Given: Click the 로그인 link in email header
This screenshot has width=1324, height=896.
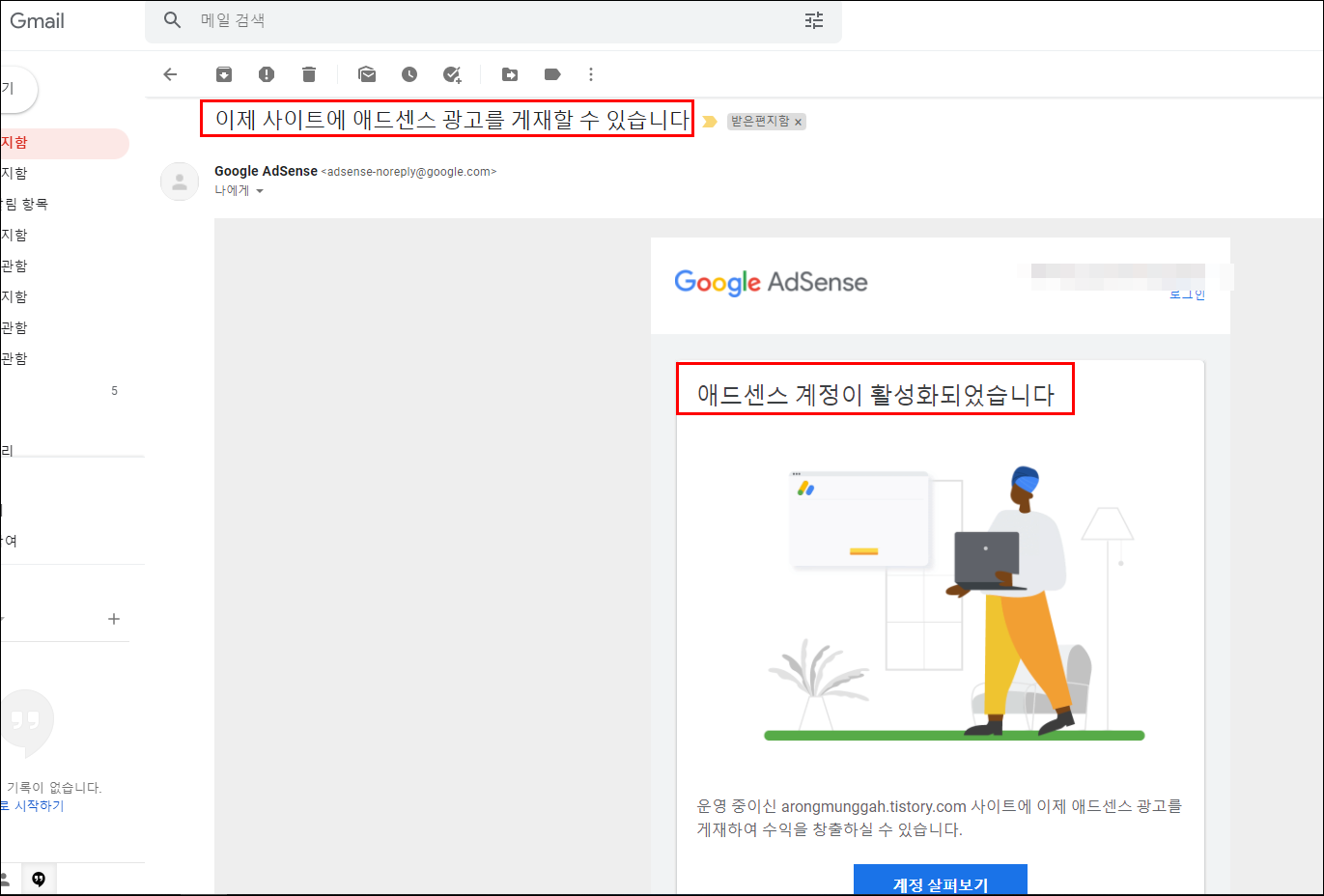Looking at the screenshot, I should click(x=1187, y=294).
